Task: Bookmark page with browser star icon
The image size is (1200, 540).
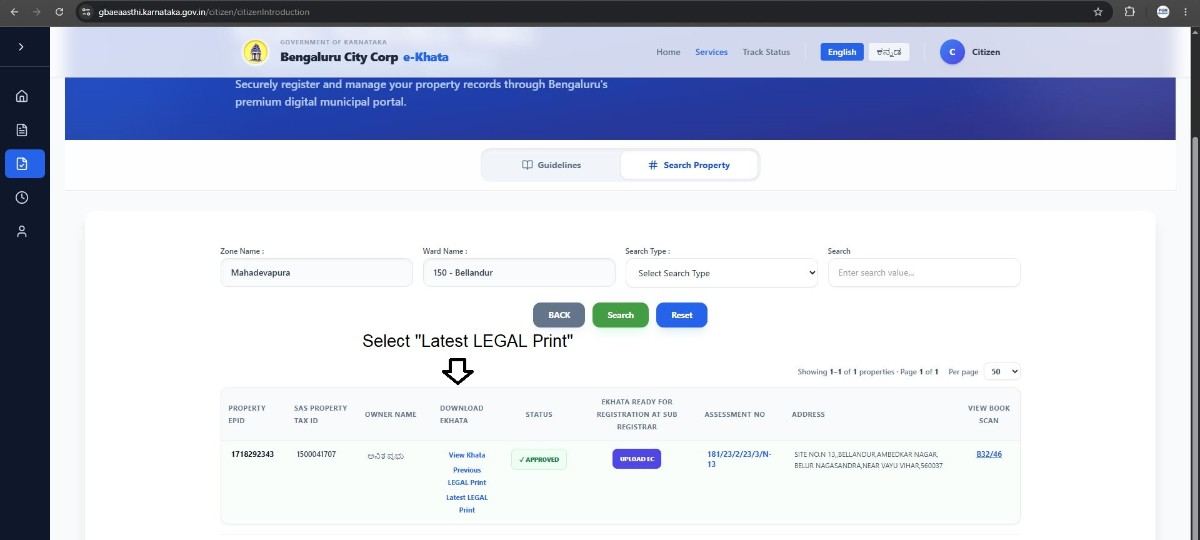Action: (x=1098, y=12)
